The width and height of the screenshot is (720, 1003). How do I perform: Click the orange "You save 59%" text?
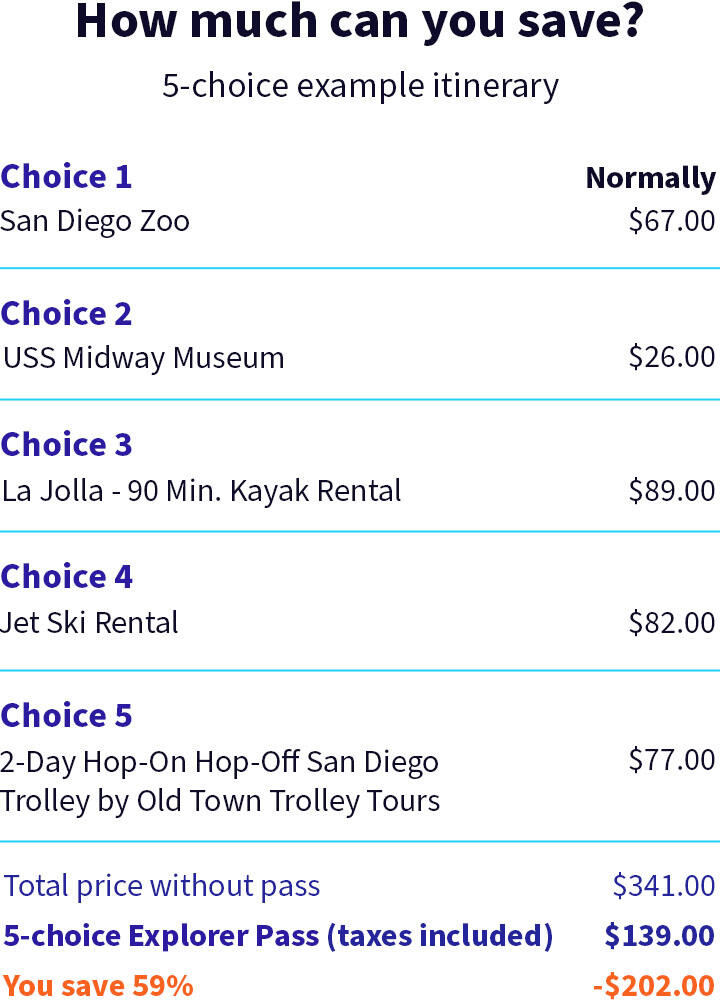(98, 986)
